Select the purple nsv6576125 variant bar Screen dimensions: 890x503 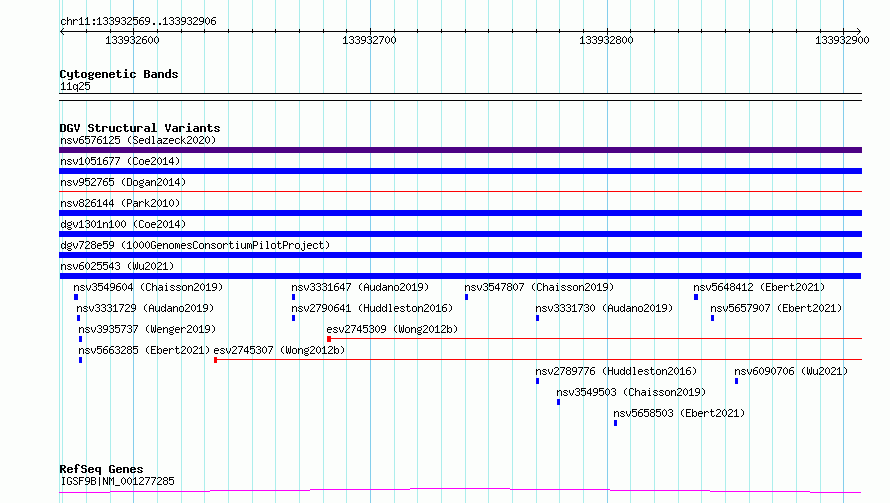tap(460, 150)
